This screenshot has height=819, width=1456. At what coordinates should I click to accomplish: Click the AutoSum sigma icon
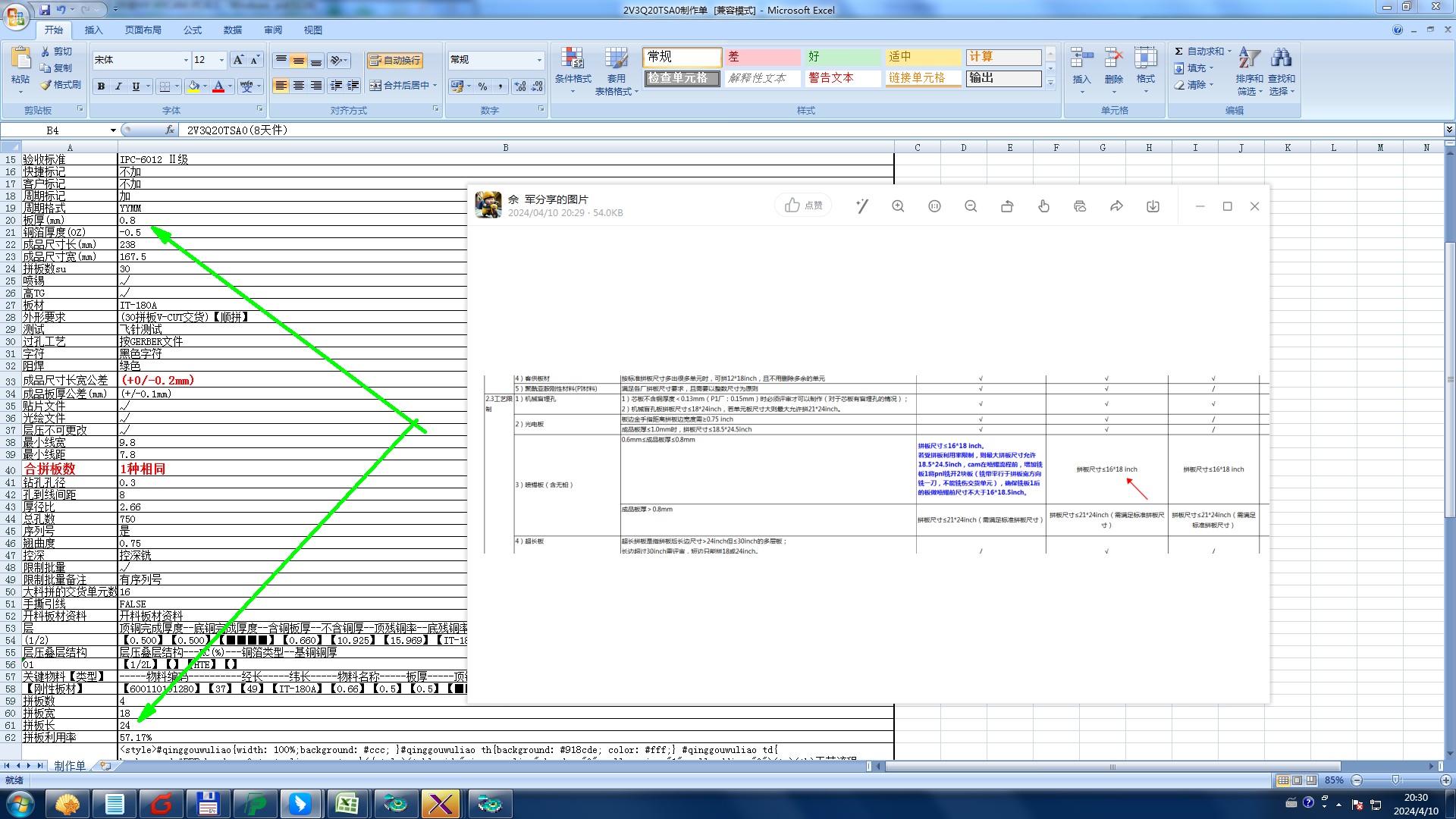point(1178,52)
